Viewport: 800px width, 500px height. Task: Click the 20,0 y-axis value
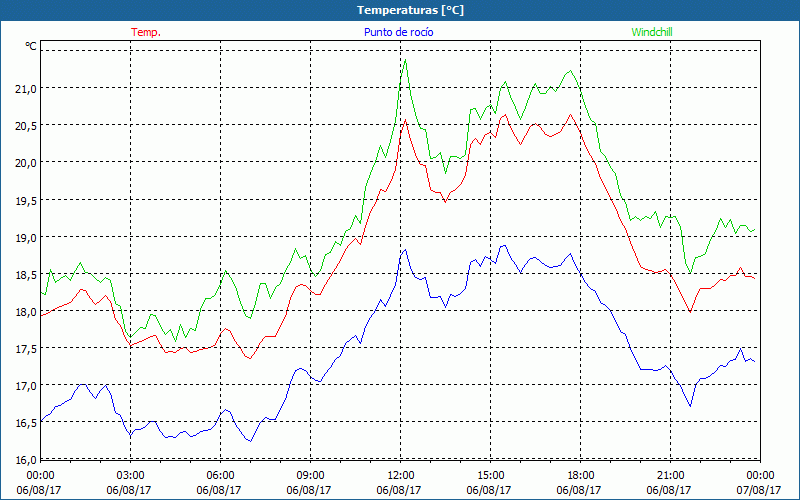[26, 163]
